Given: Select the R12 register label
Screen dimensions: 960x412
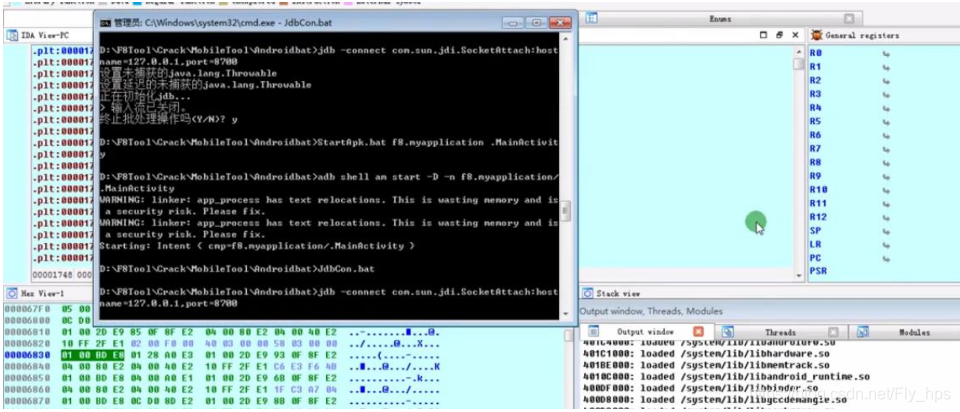Looking at the screenshot, I should [x=818, y=217].
